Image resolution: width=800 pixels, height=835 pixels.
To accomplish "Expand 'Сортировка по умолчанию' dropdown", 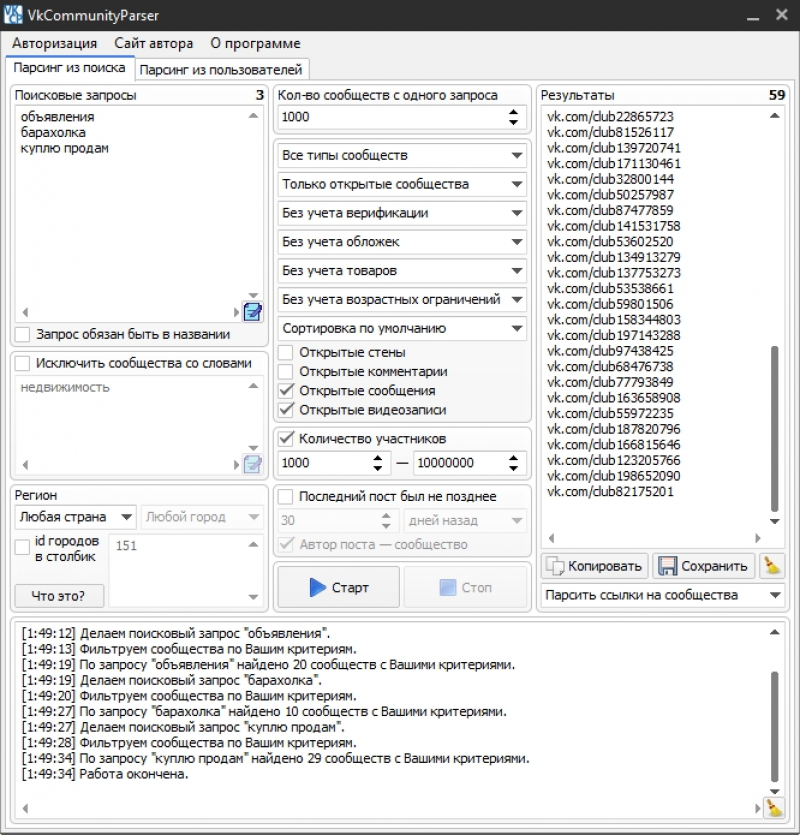I will point(402,328).
